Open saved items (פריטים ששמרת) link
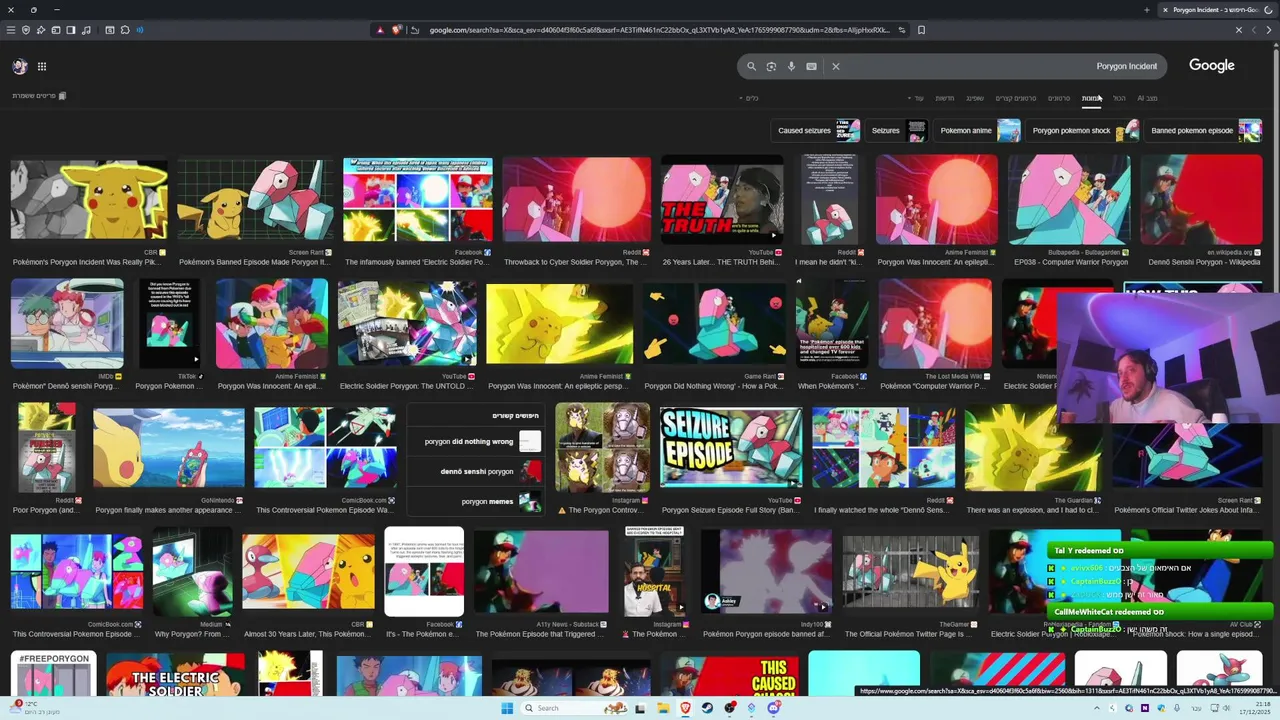The image size is (1280, 720). tap(39, 96)
